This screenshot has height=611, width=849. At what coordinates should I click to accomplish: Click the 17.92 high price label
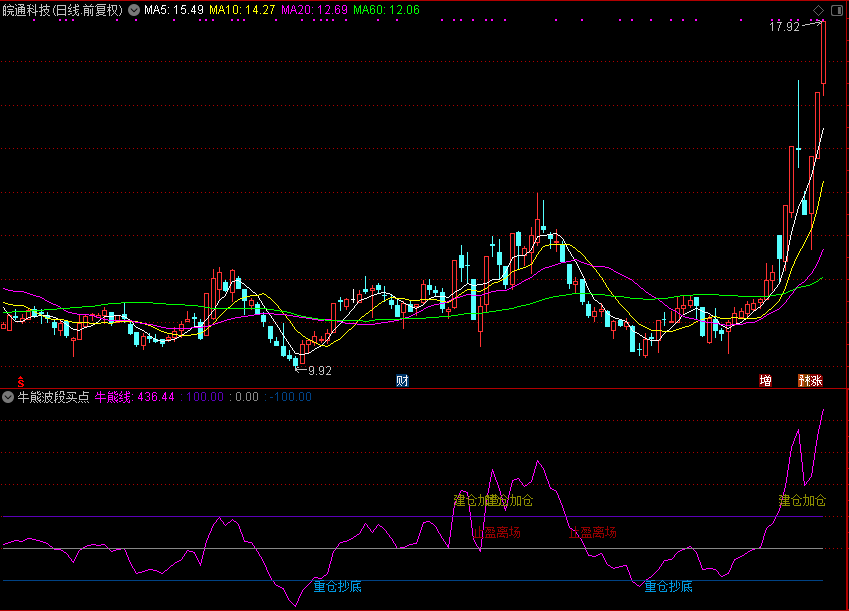784,27
